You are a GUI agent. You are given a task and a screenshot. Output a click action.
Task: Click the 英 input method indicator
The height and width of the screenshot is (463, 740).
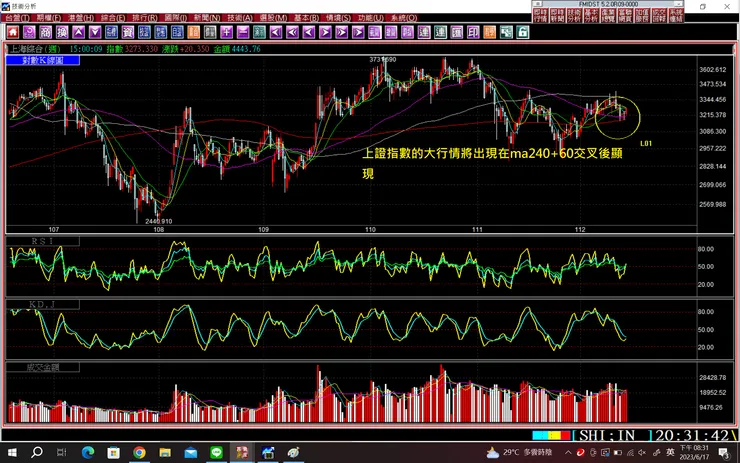click(670, 453)
